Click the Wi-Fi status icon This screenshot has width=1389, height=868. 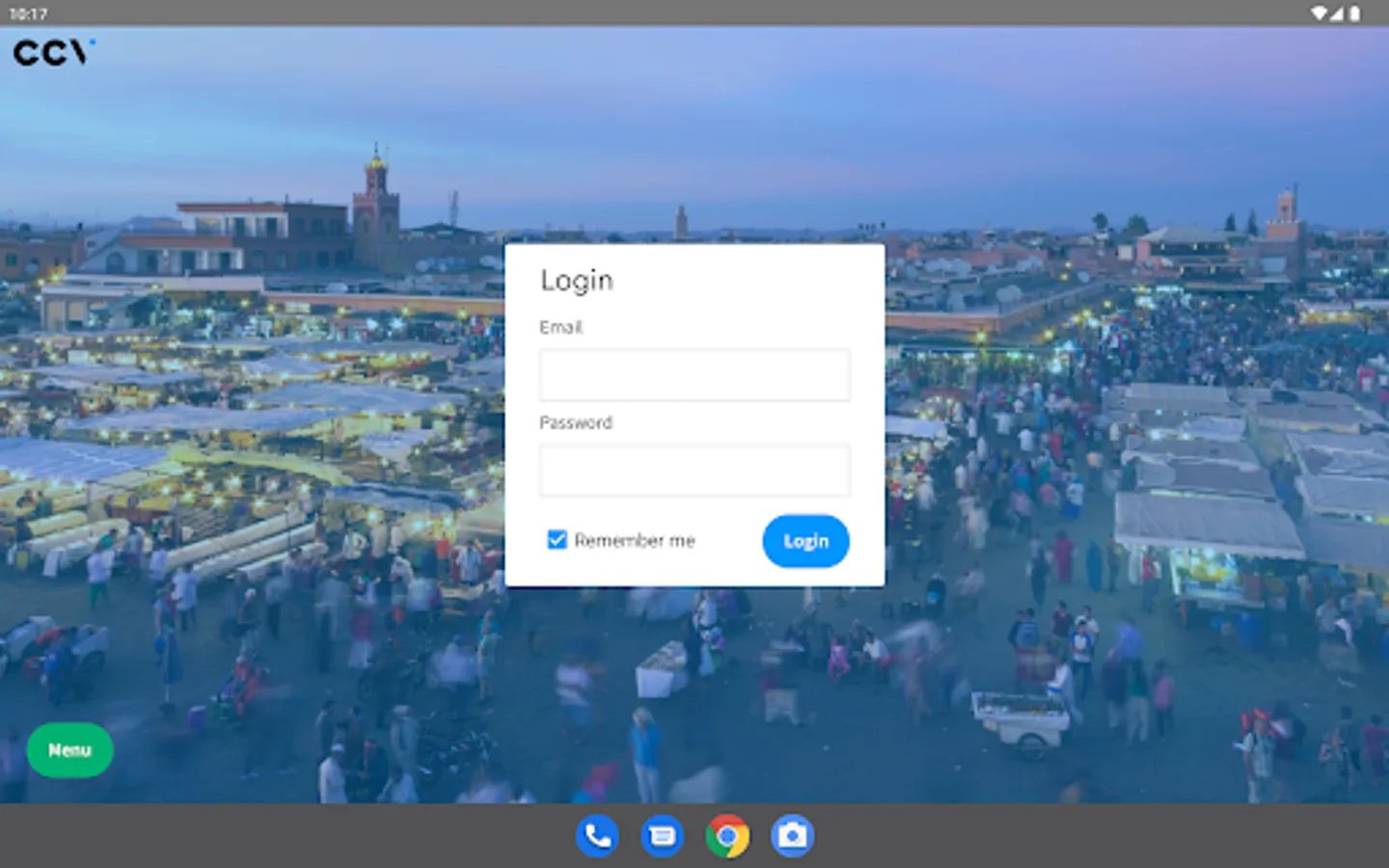[1319, 14]
